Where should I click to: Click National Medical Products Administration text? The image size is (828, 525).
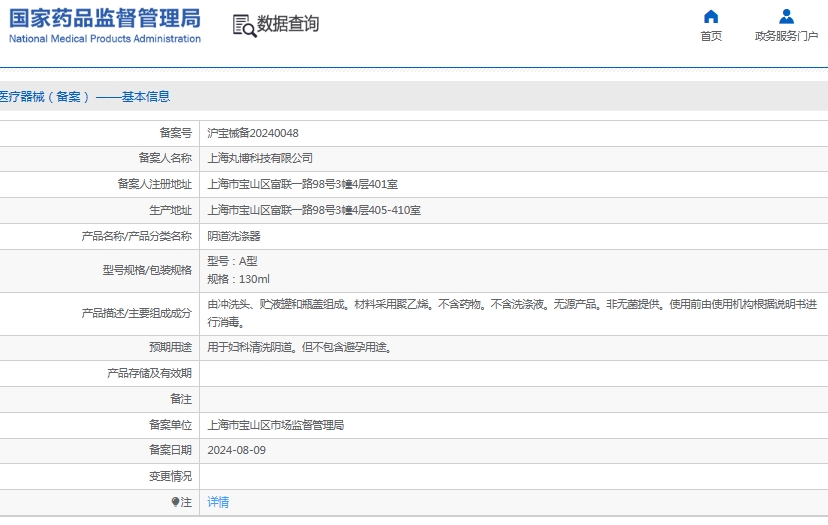click(x=105, y=39)
